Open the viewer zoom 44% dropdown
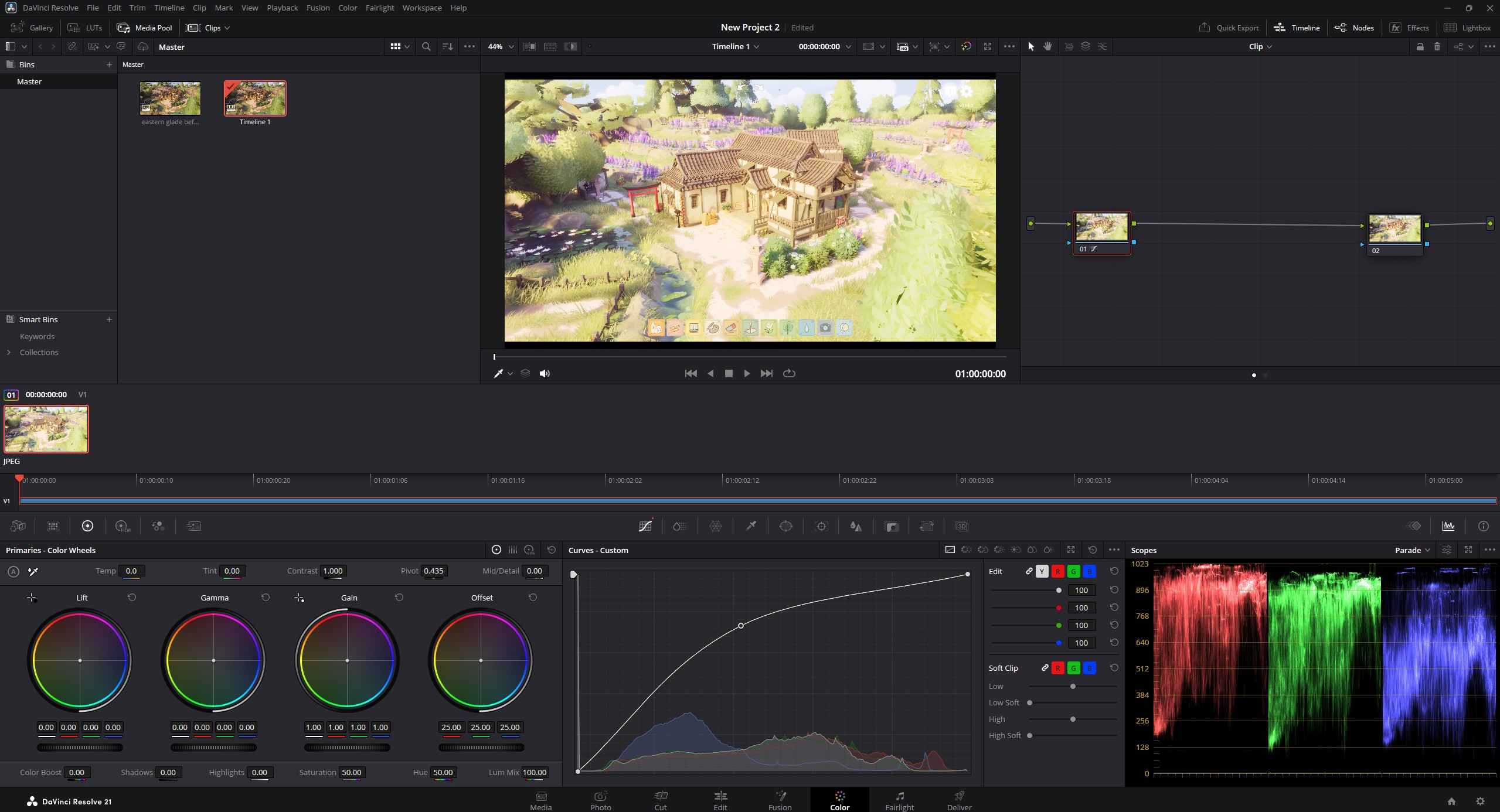1500x812 pixels. (x=501, y=46)
